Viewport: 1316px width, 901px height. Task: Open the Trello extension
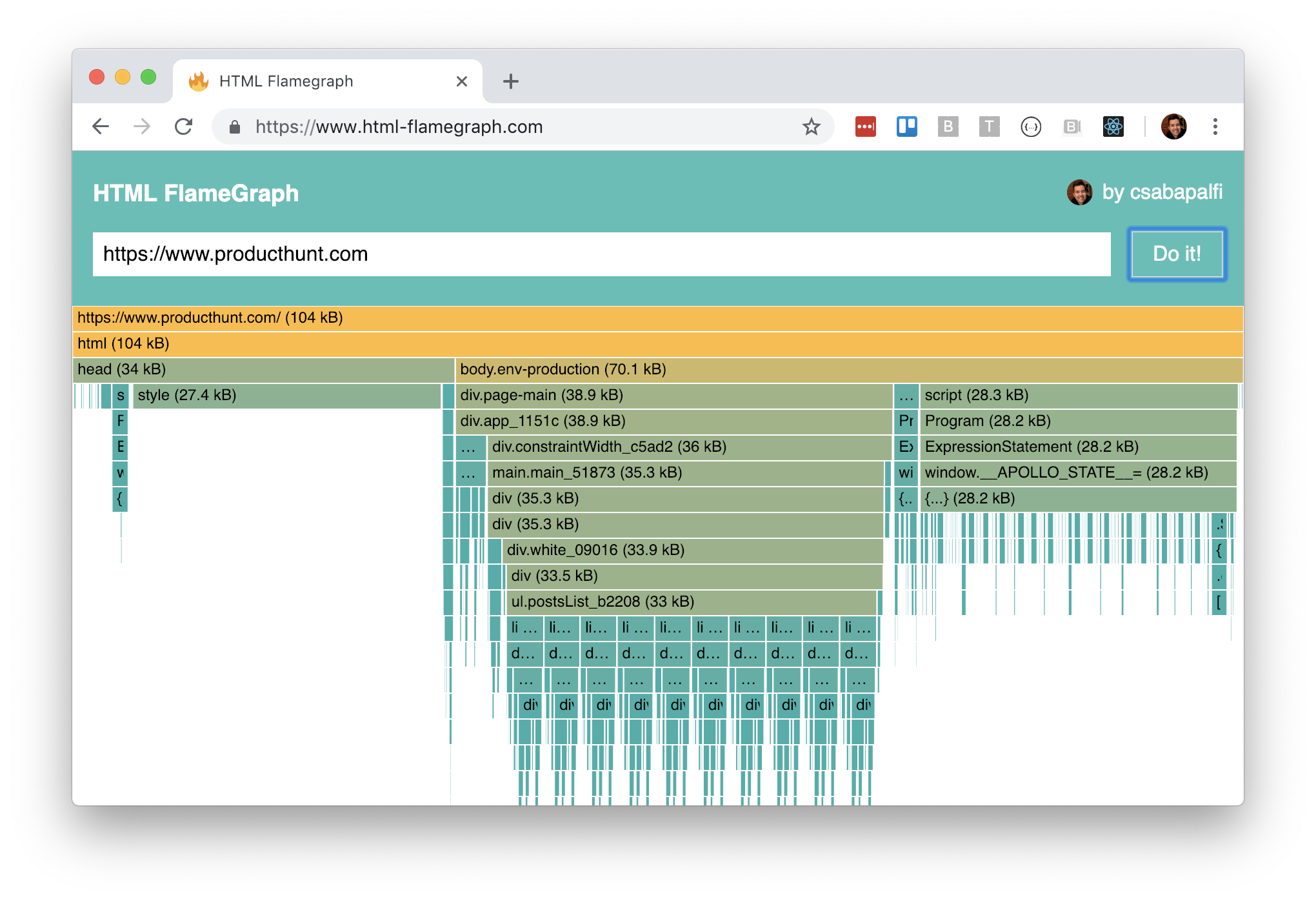[x=906, y=127]
